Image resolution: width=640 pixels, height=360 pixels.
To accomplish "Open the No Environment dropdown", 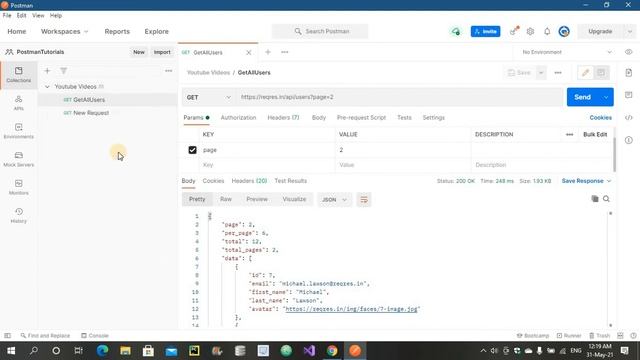I will [x=567, y=52].
